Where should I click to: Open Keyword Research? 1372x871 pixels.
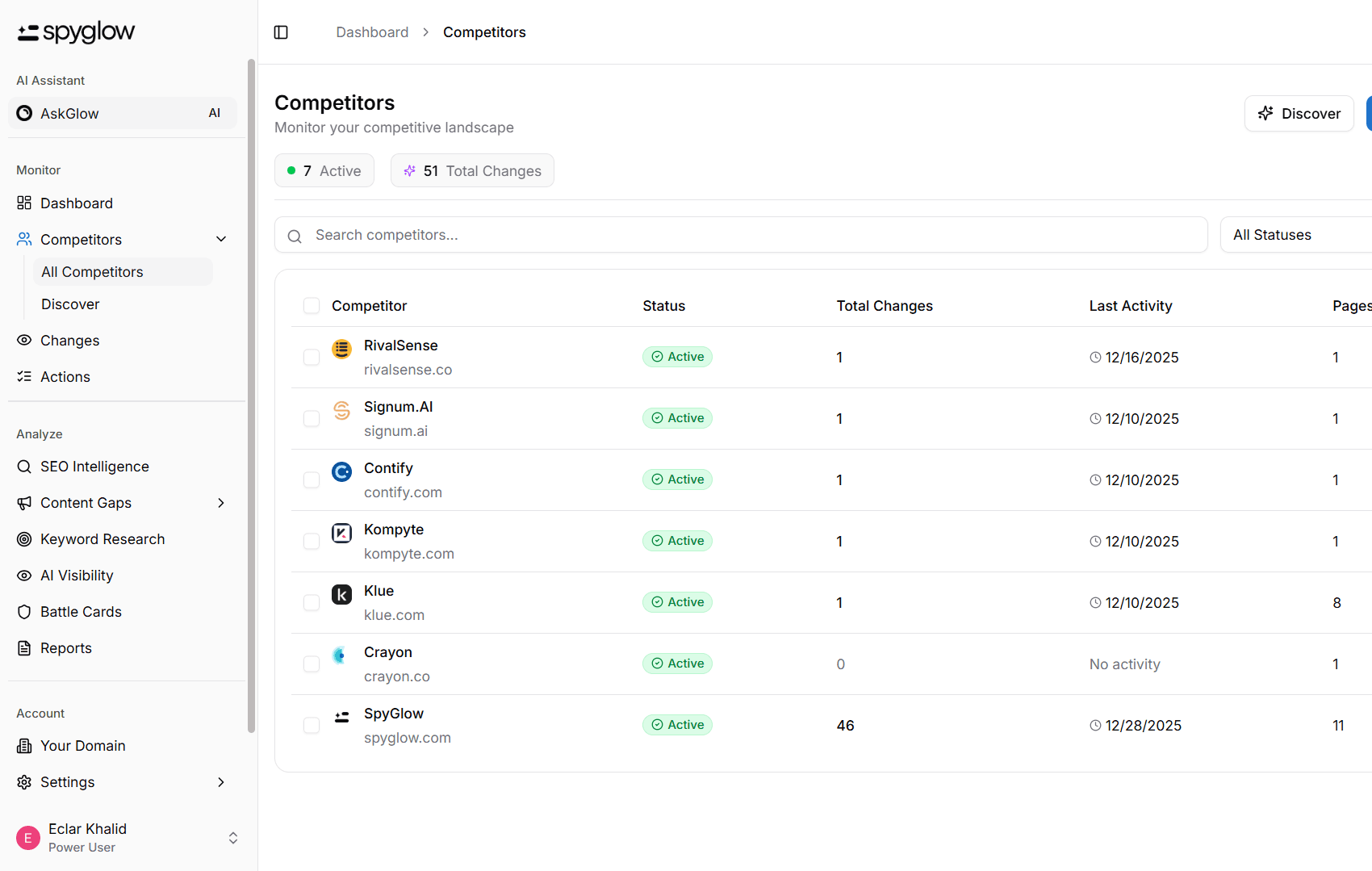(x=102, y=538)
